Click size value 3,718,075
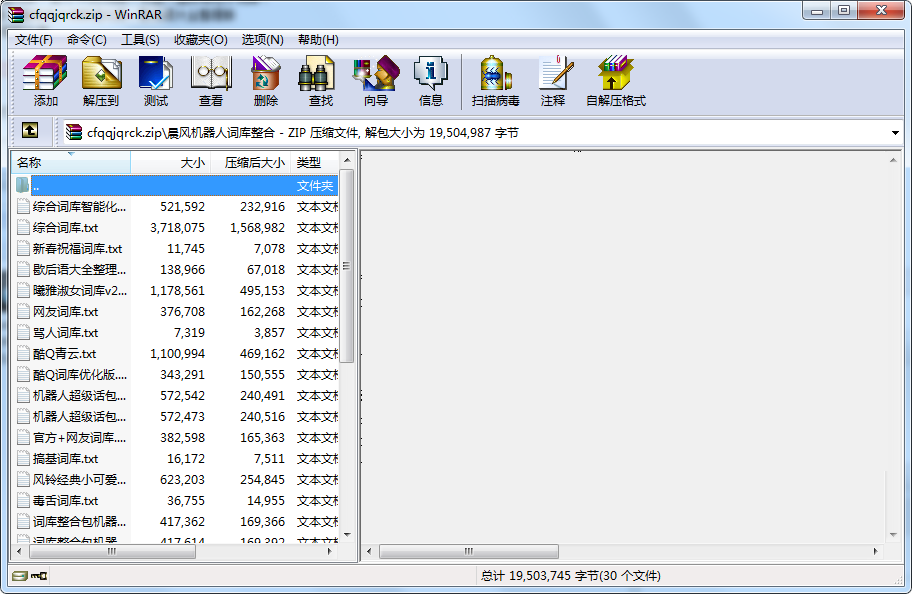This screenshot has height=594, width=912. tap(177, 227)
